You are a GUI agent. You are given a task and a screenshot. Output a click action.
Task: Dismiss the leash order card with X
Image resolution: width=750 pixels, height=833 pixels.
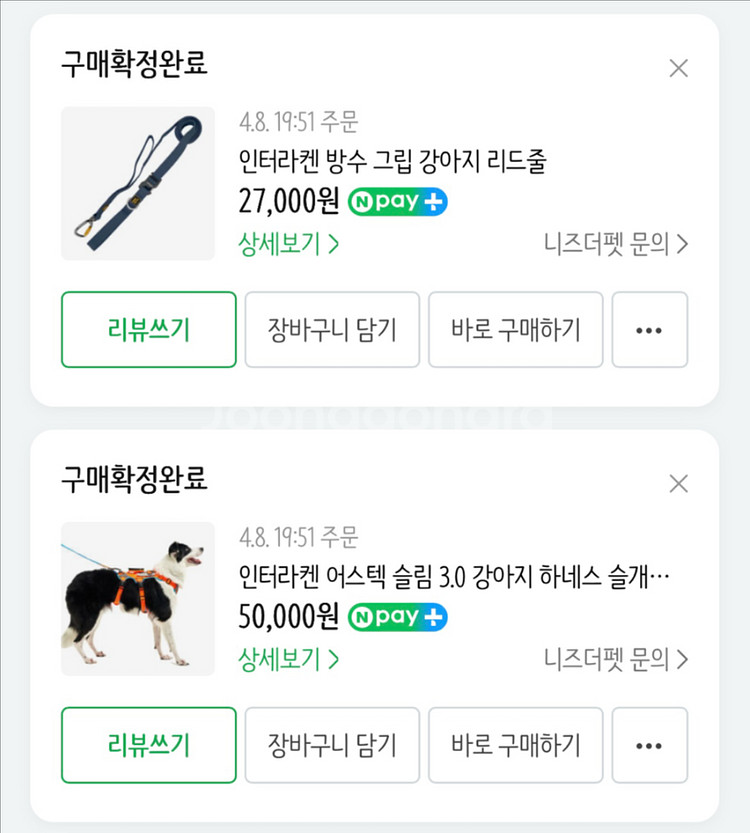pos(678,68)
